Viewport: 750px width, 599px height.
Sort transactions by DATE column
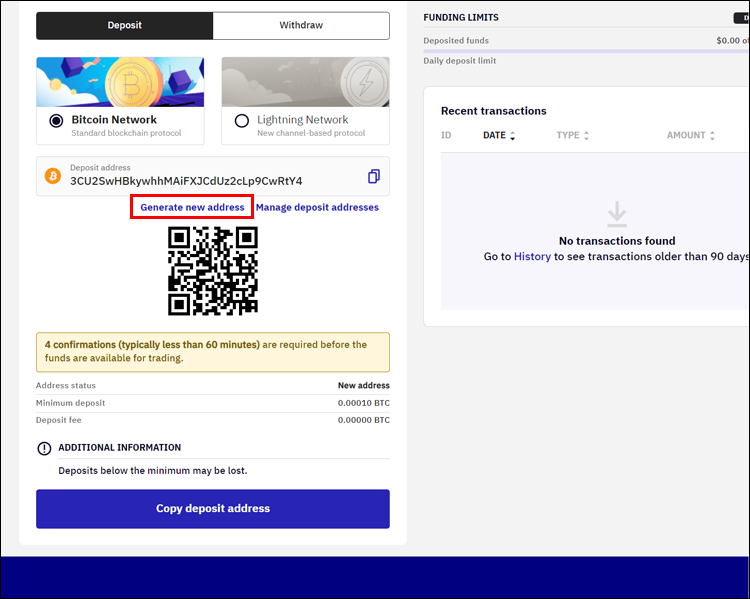click(x=499, y=135)
